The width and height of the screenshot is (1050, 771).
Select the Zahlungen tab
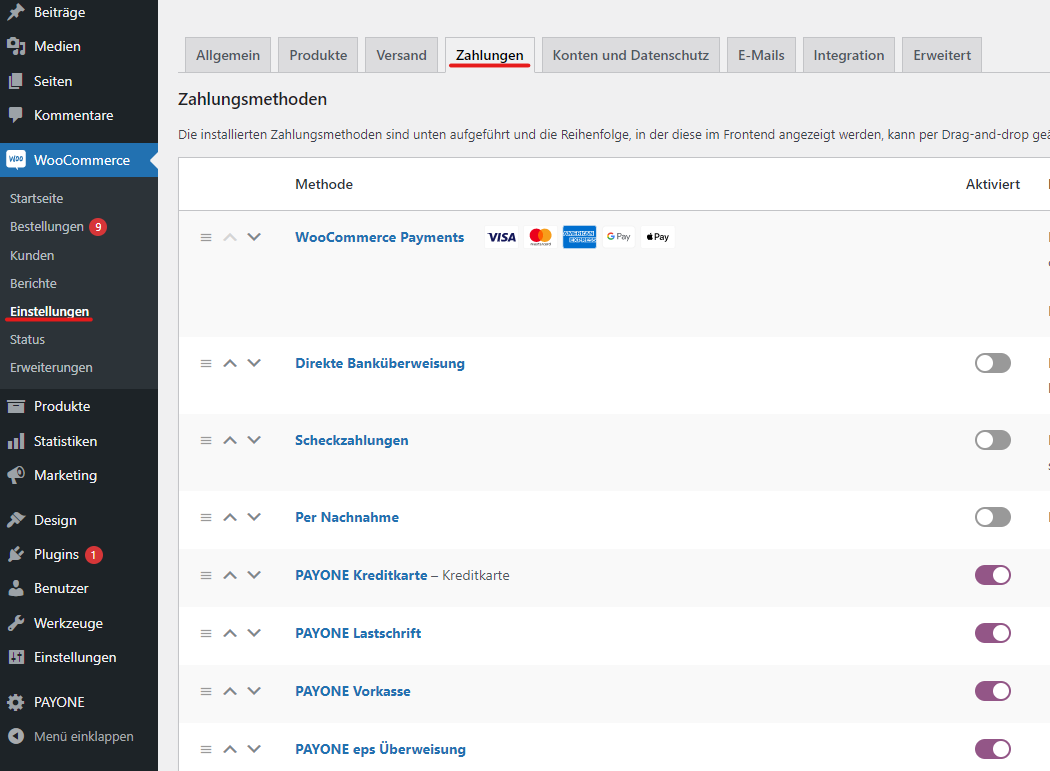pos(490,55)
